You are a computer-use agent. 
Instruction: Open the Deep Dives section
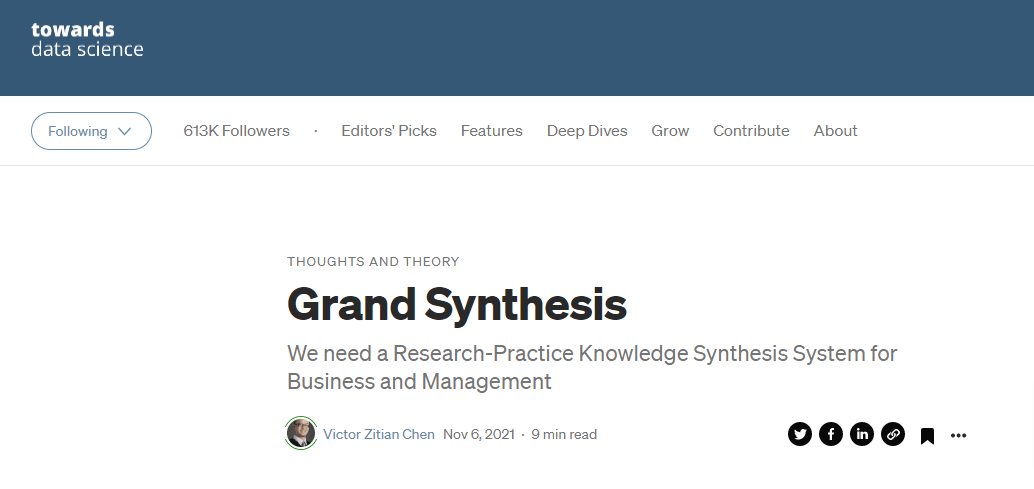pos(587,131)
